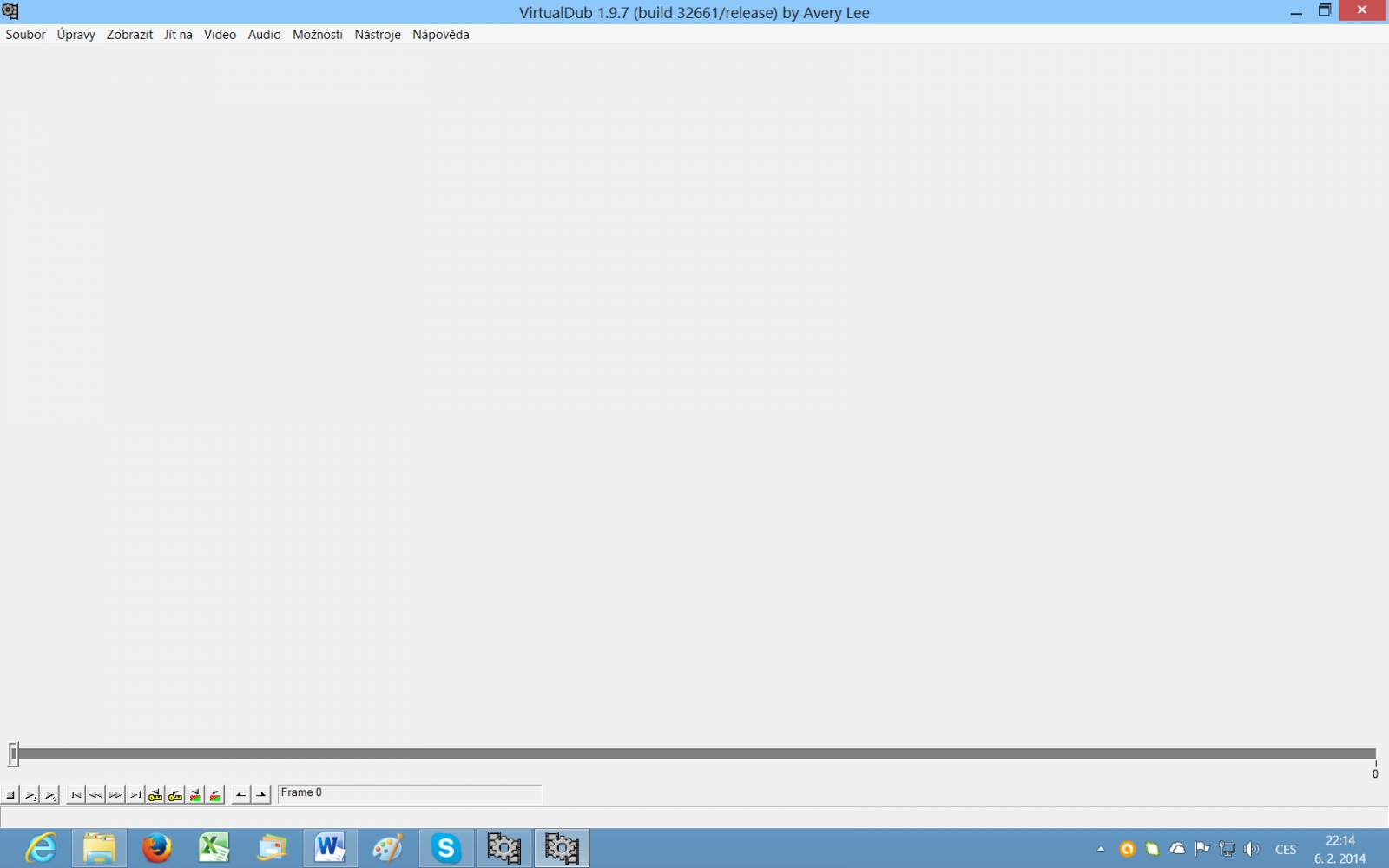The image size is (1389, 868).
Task: Set the selection end mark
Action: point(261,794)
